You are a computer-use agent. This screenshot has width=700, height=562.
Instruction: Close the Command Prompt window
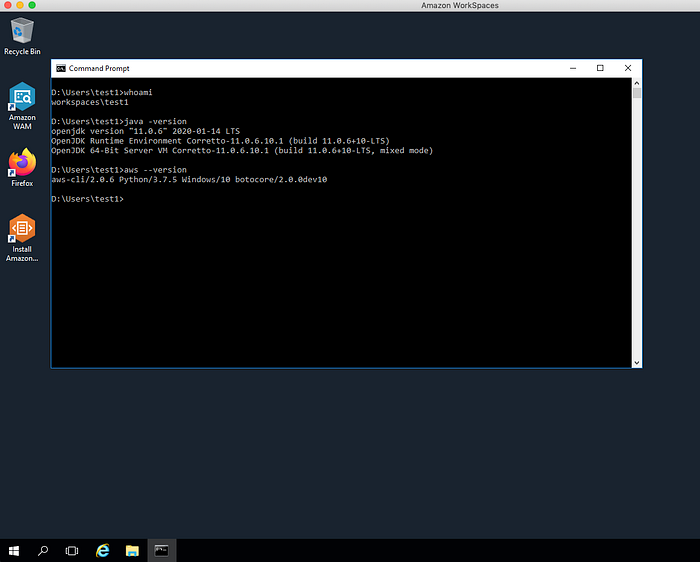tap(628, 68)
